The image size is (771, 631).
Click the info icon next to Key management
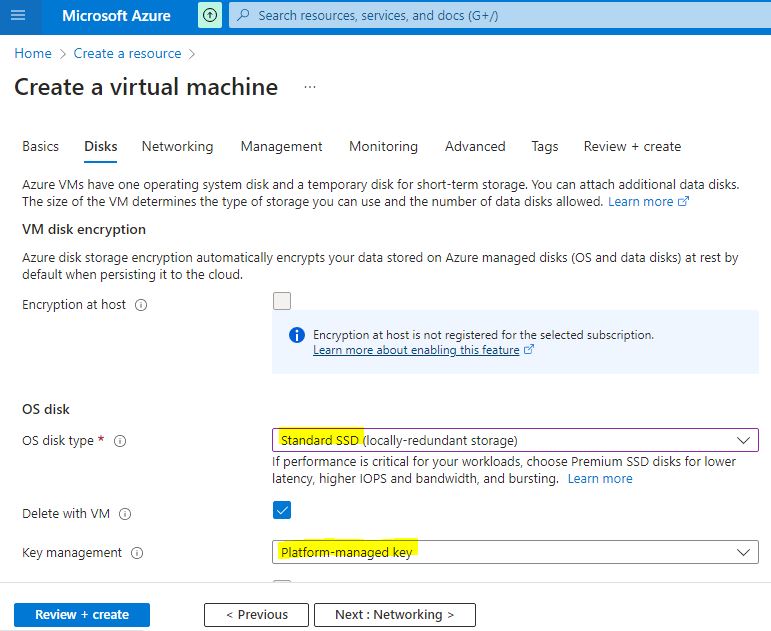point(137,553)
